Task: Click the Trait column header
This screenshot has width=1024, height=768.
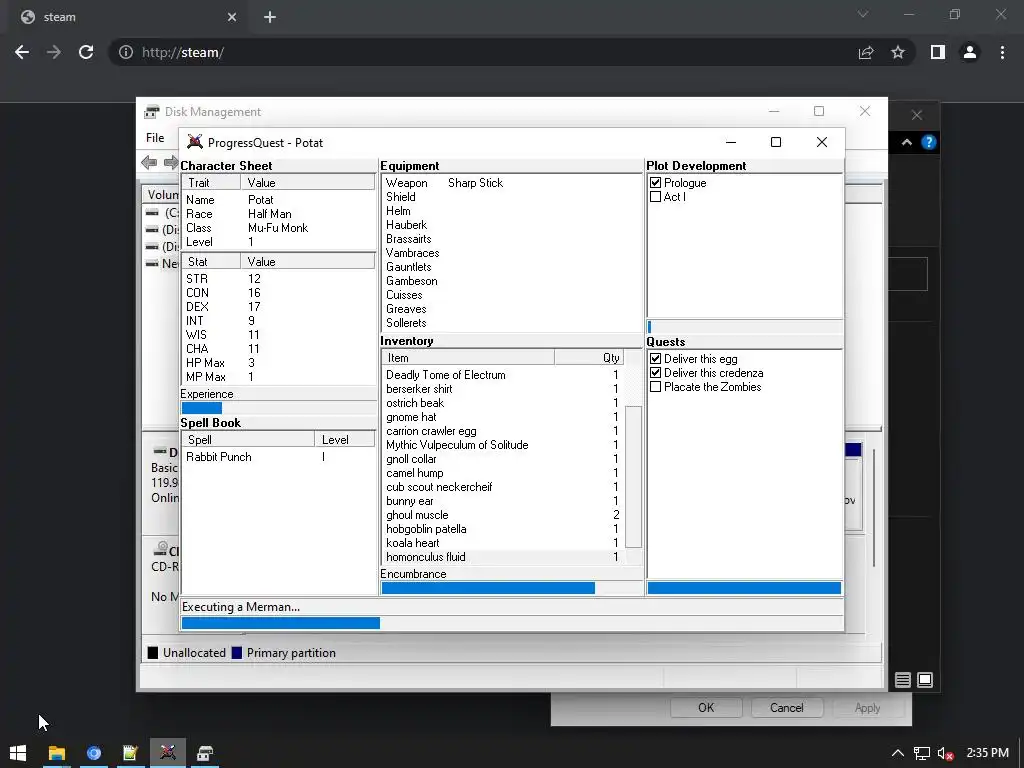Action: pos(211,183)
